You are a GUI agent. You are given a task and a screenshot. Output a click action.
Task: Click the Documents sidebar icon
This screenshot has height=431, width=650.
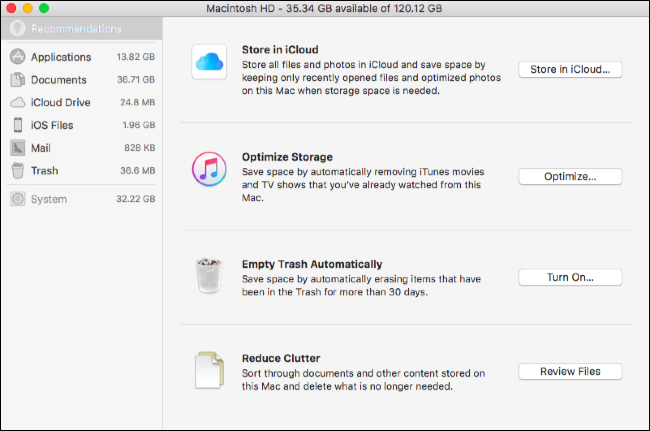(x=17, y=80)
